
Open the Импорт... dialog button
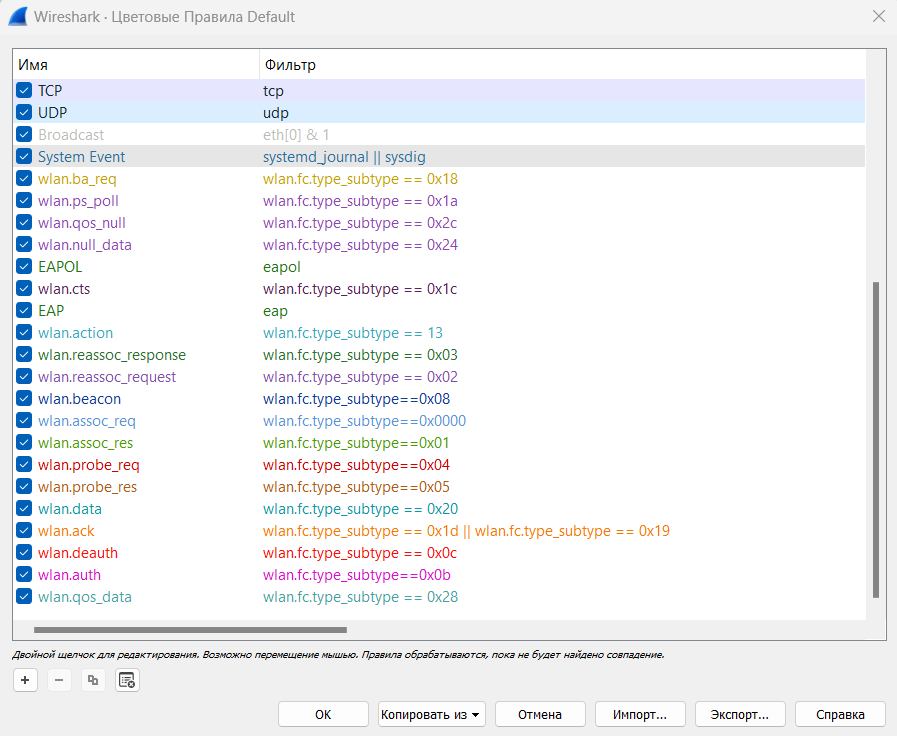(640, 714)
